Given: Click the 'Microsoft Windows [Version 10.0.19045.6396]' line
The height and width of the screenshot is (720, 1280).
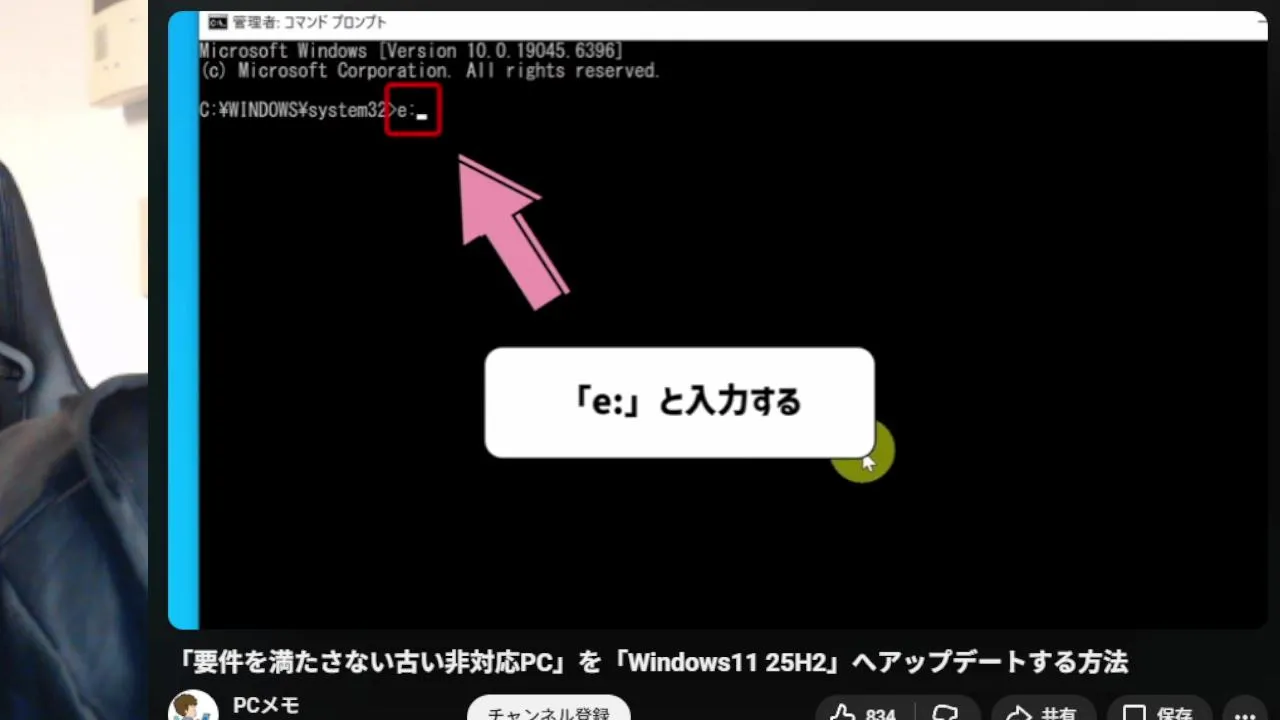Looking at the screenshot, I should point(411,50).
